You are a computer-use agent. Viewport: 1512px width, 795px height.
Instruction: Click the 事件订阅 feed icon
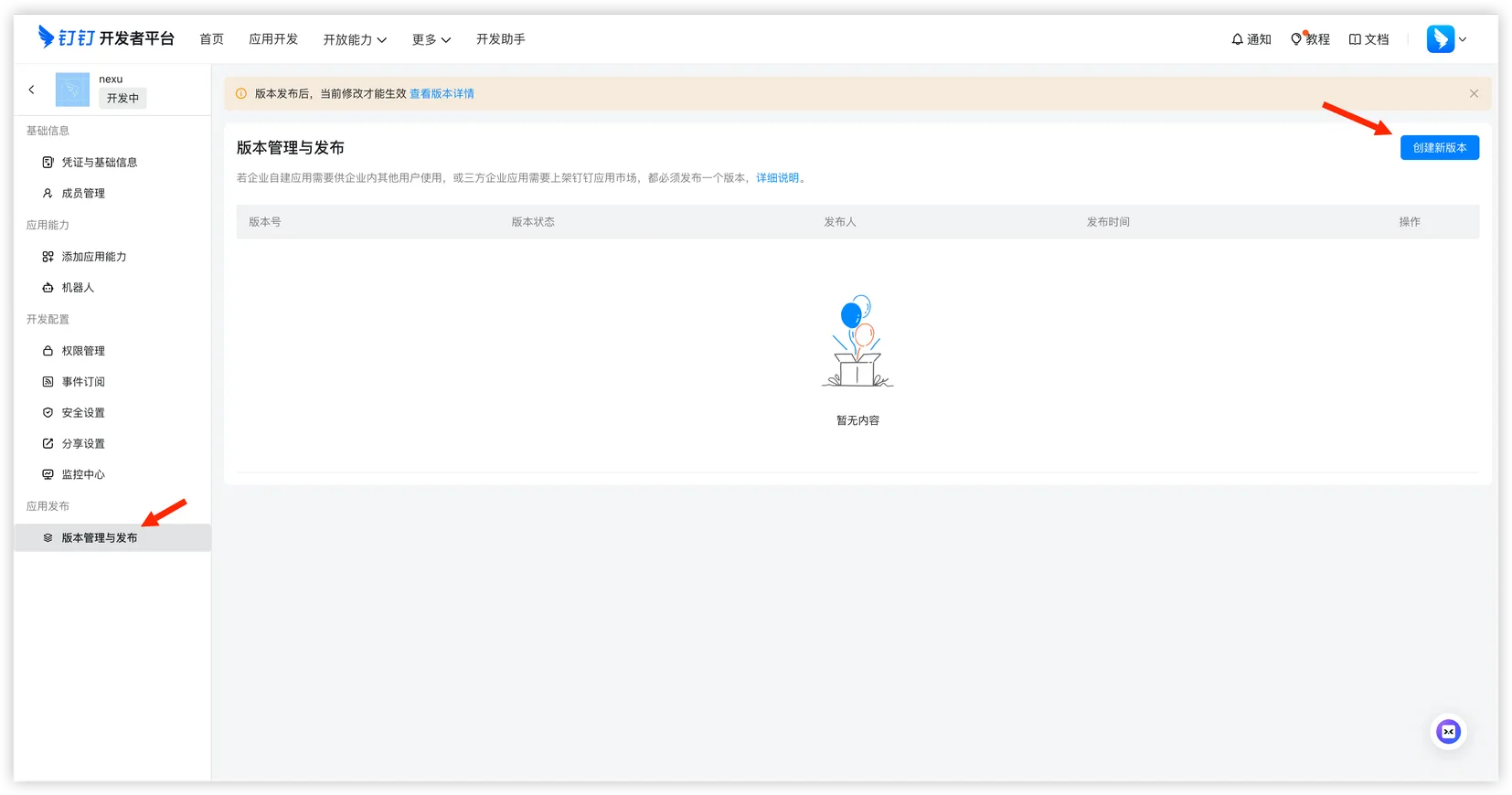point(48,382)
